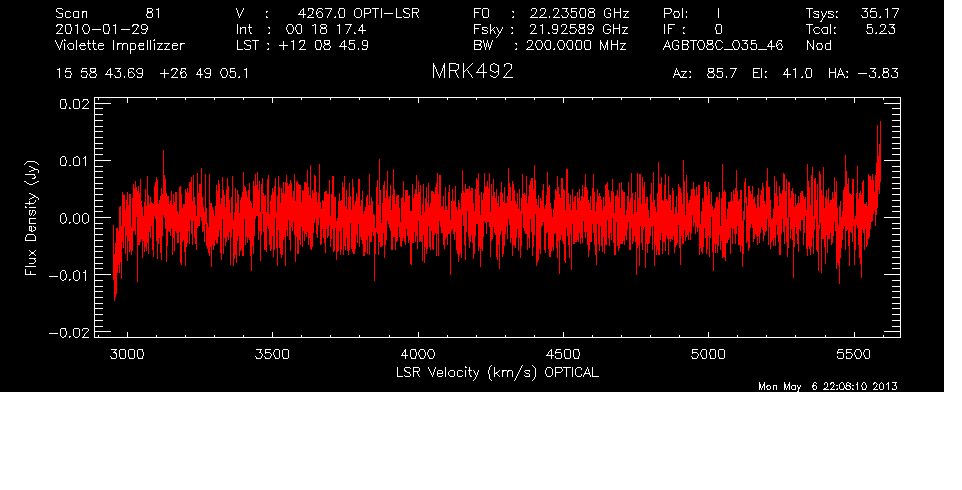Click the 0.01 y-axis tick label

74,161
